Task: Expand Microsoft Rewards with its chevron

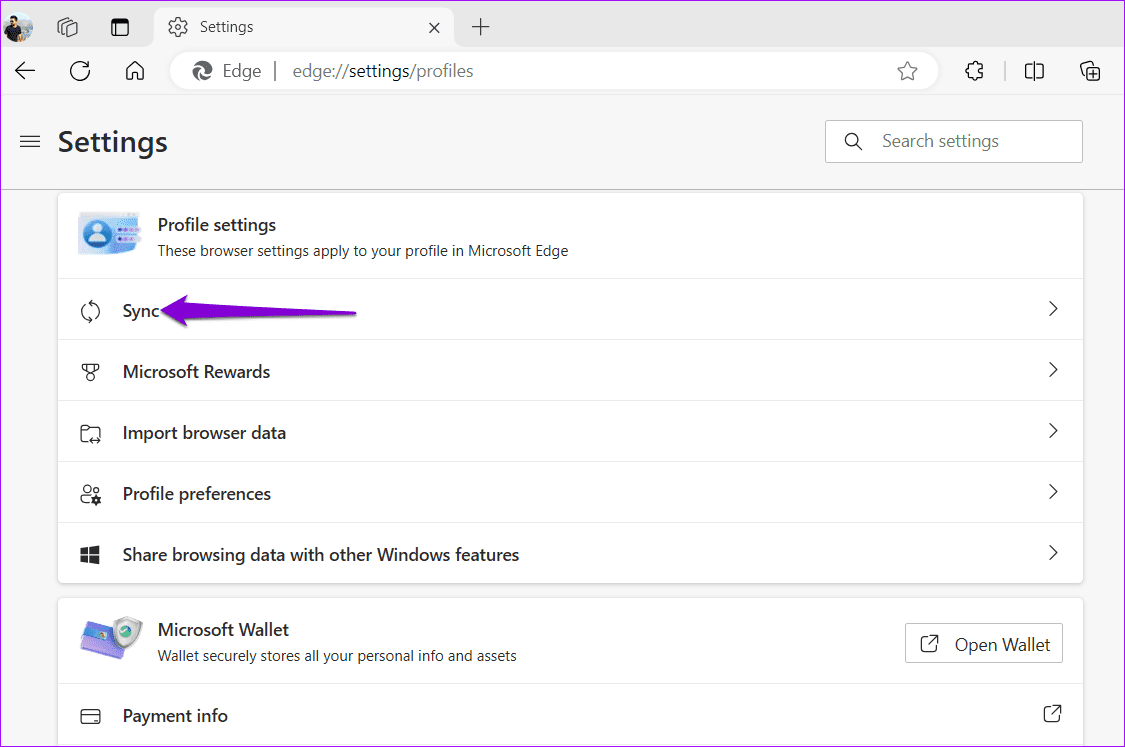Action: 1052,370
